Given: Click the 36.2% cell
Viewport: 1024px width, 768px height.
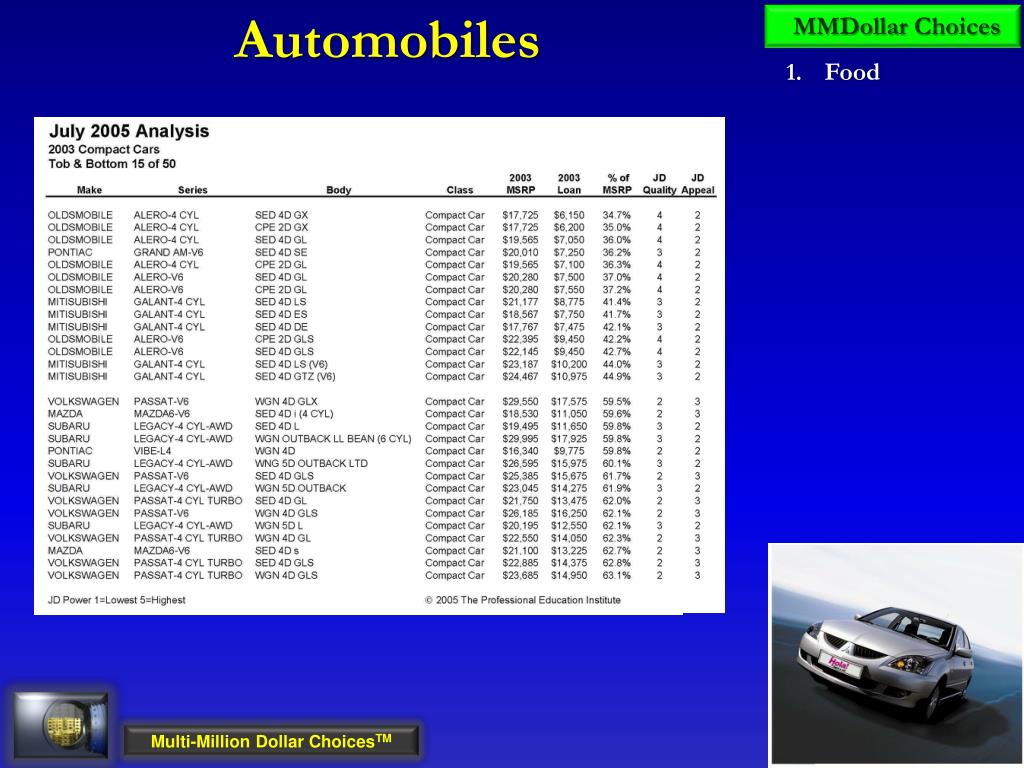Looking at the screenshot, I should [x=616, y=252].
